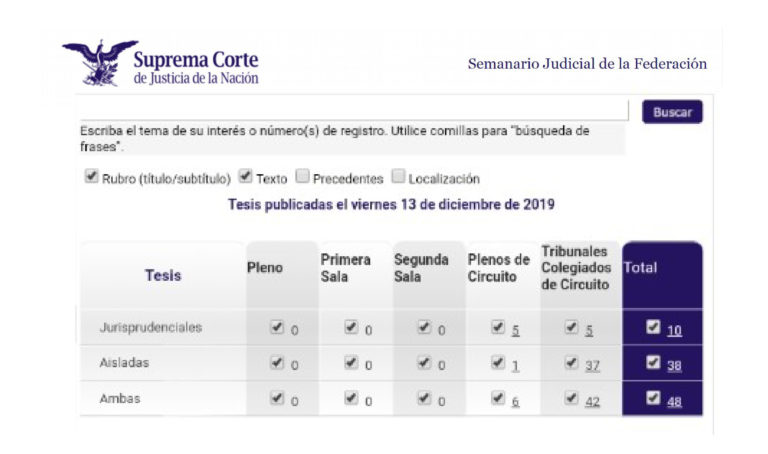
Task: Uncheck the Texto checkbox
Action: point(245,176)
